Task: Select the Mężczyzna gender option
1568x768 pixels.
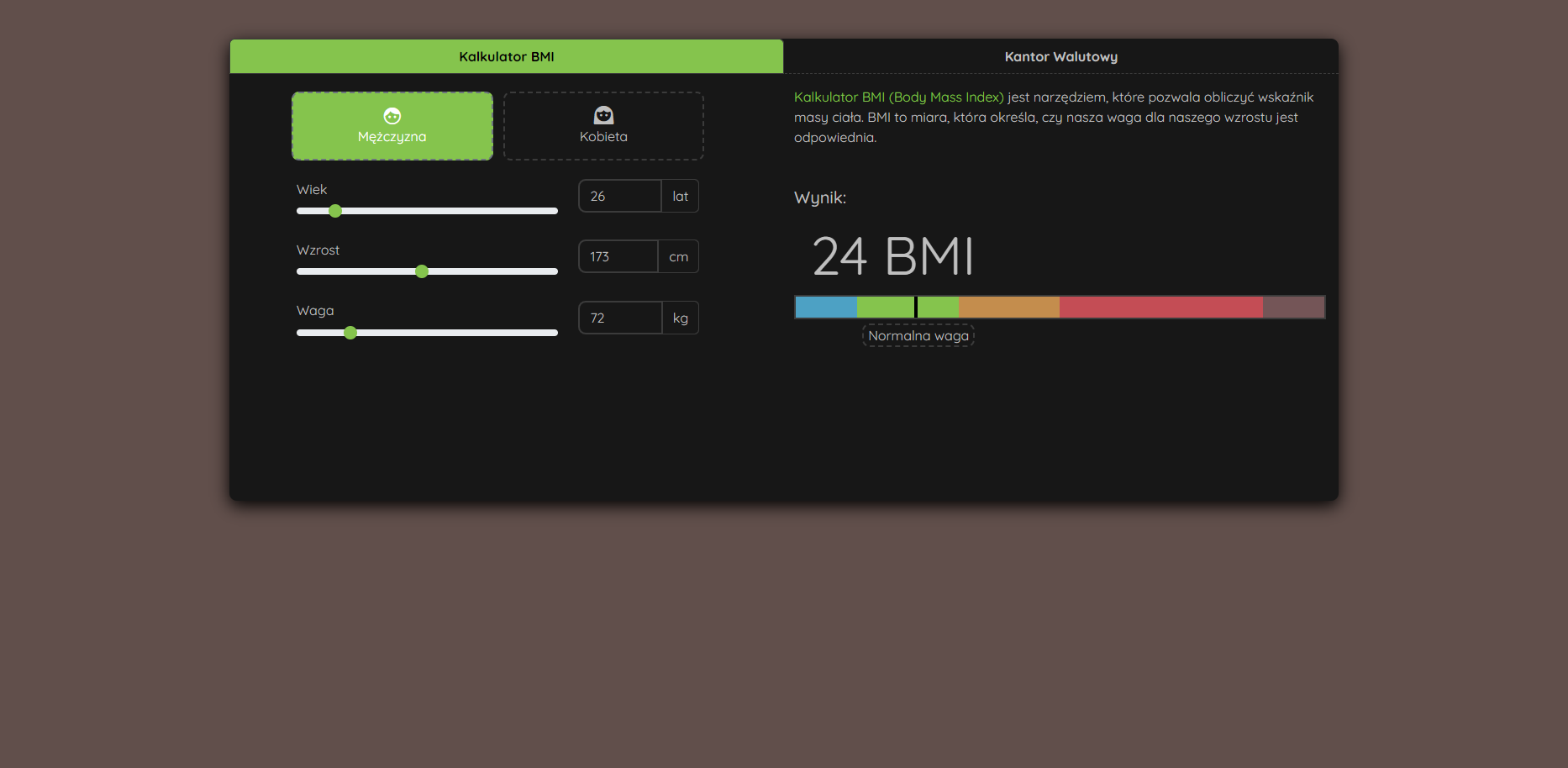Action: [392, 126]
